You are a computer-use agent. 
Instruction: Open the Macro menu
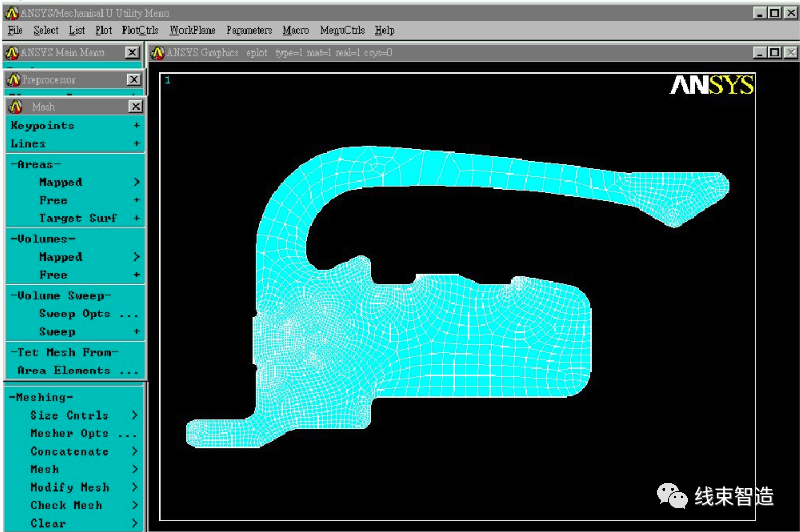coord(296,31)
